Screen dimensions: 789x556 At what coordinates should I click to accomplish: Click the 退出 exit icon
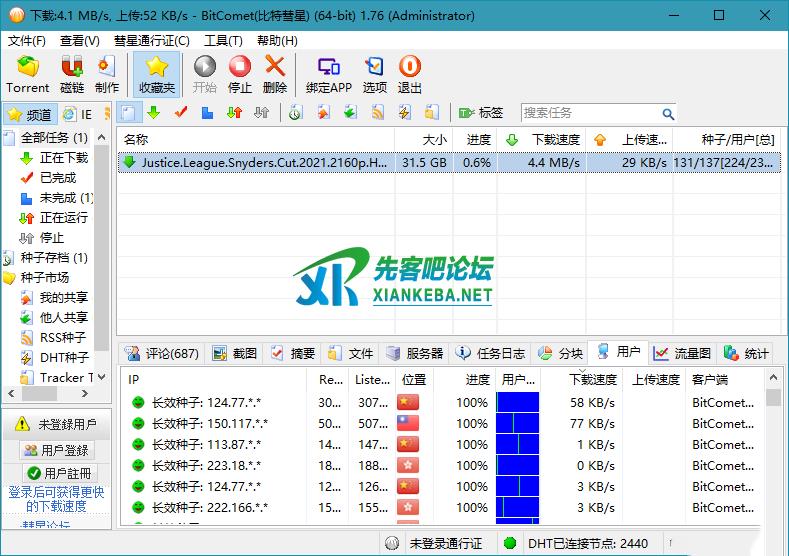(x=410, y=74)
